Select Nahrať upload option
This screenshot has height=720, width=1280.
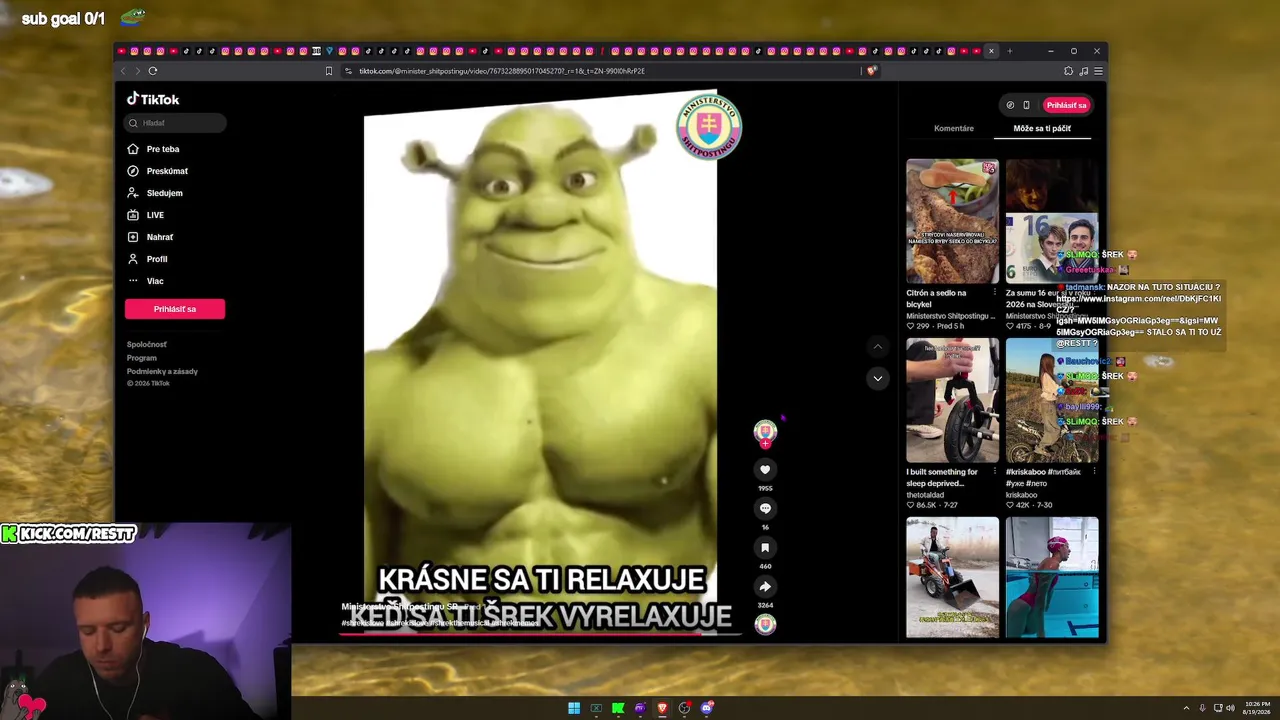(x=150, y=237)
